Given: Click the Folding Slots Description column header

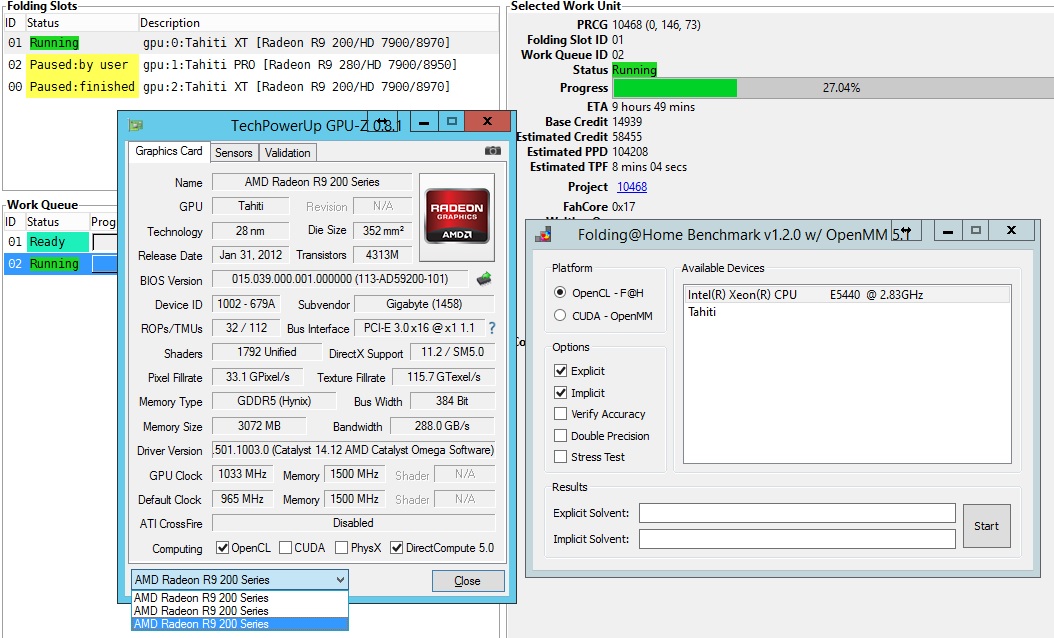Looking at the screenshot, I should coord(319,23).
